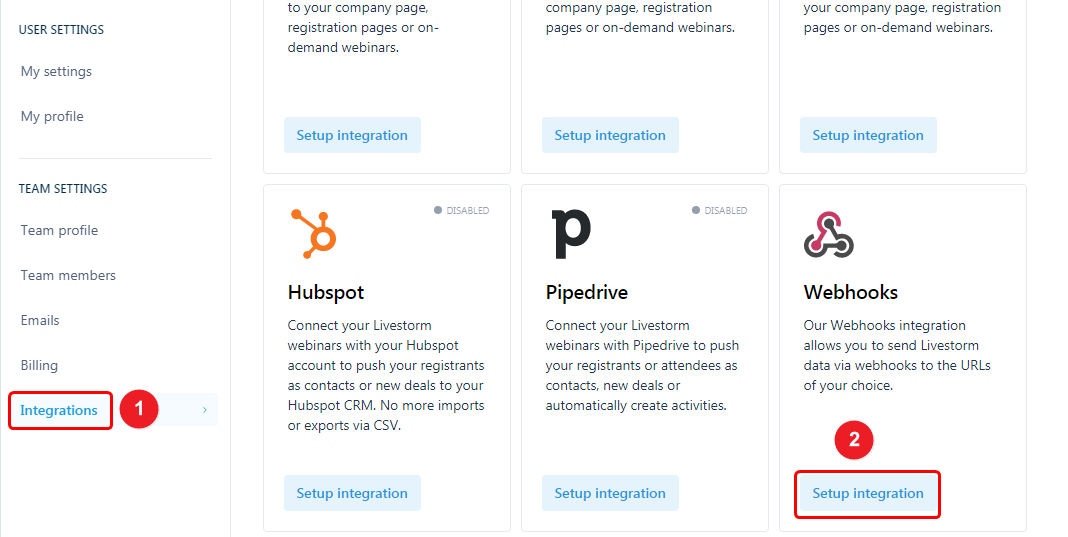Screen dimensions: 1068x537
Task: Open My profile in the sidebar
Action: 52,117
